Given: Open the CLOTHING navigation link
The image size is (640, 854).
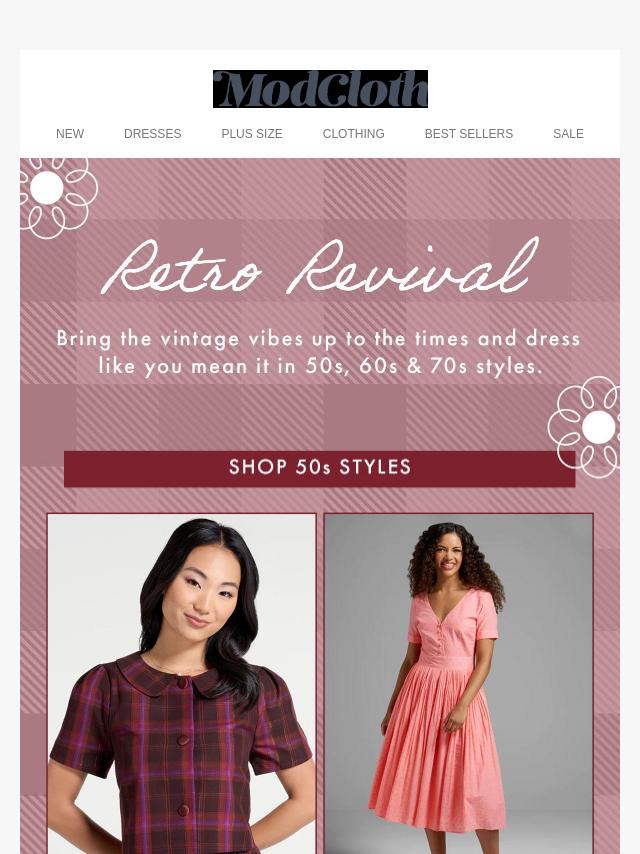Looking at the screenshot, I should pyautogui.click(x=353, y=133).
